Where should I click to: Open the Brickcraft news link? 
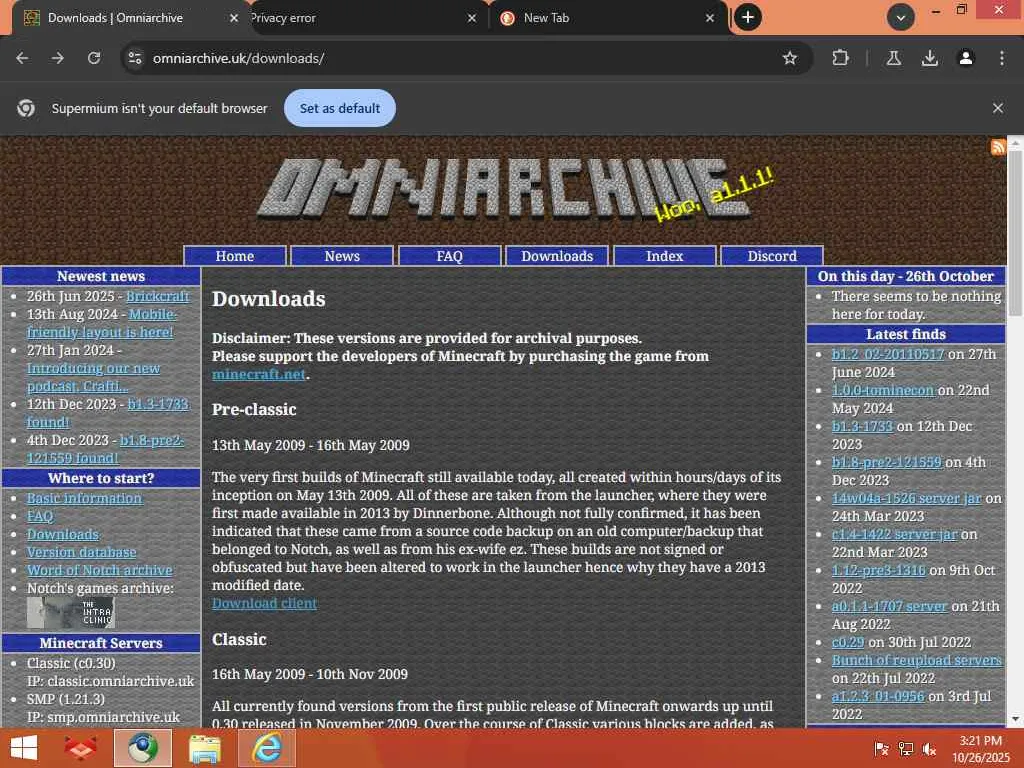point(157,296)
